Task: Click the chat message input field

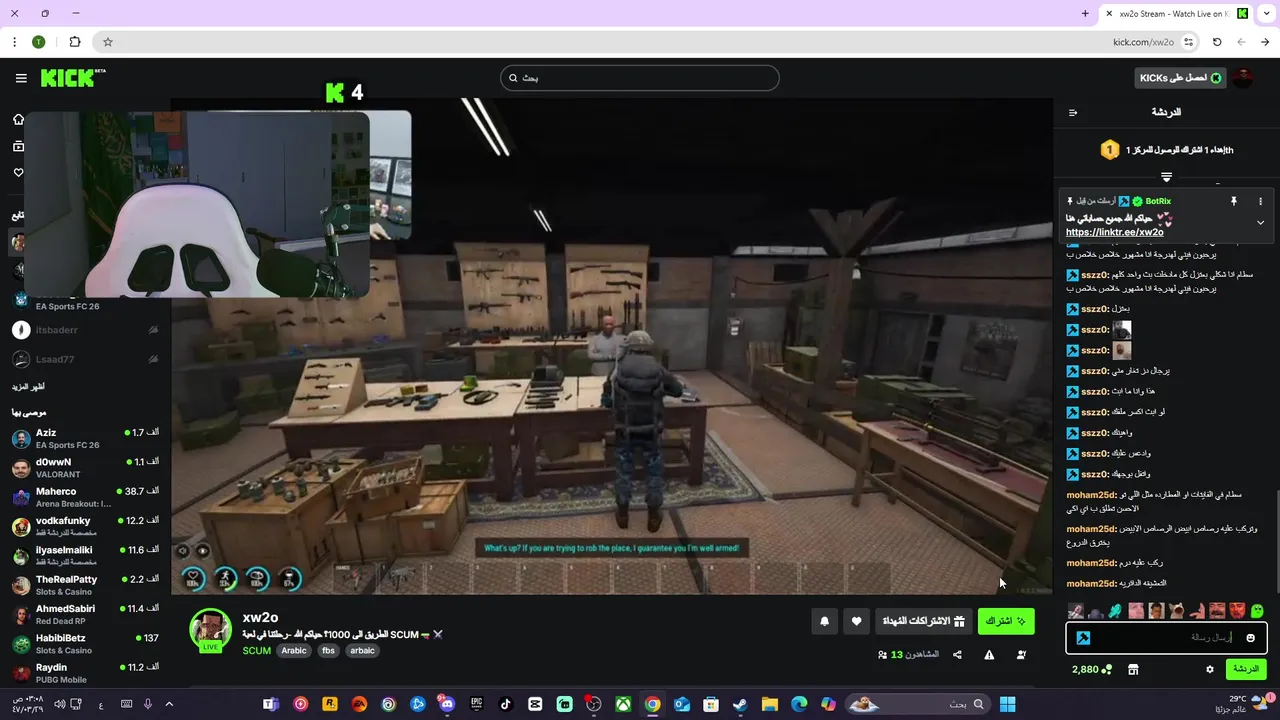Action: tap(1166, 637)
